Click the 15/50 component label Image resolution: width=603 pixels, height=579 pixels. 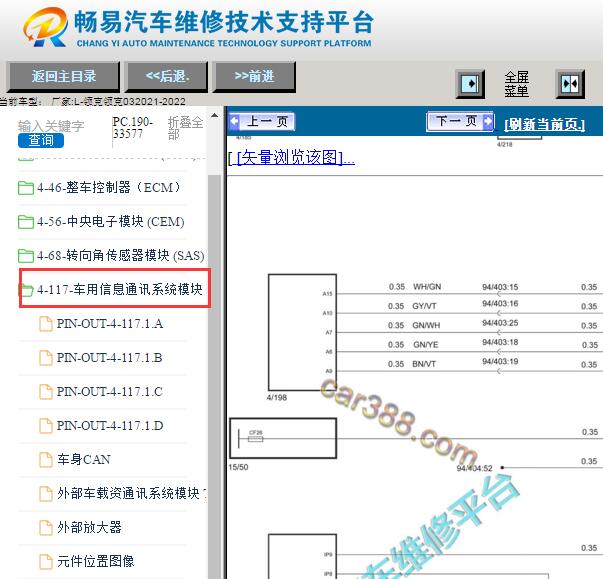pos(238,467)
